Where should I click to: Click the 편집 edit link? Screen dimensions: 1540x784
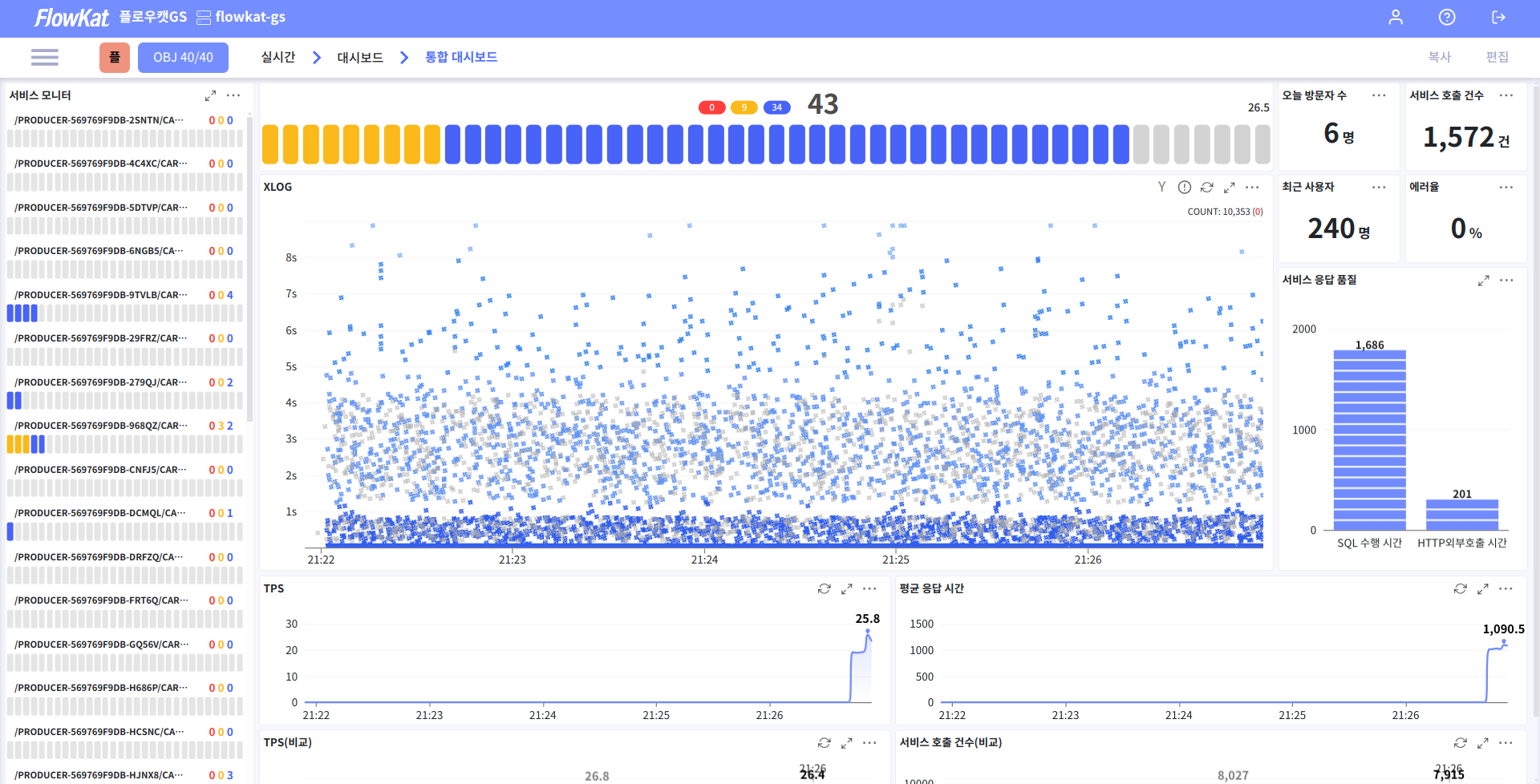(x=1497, y=57)
